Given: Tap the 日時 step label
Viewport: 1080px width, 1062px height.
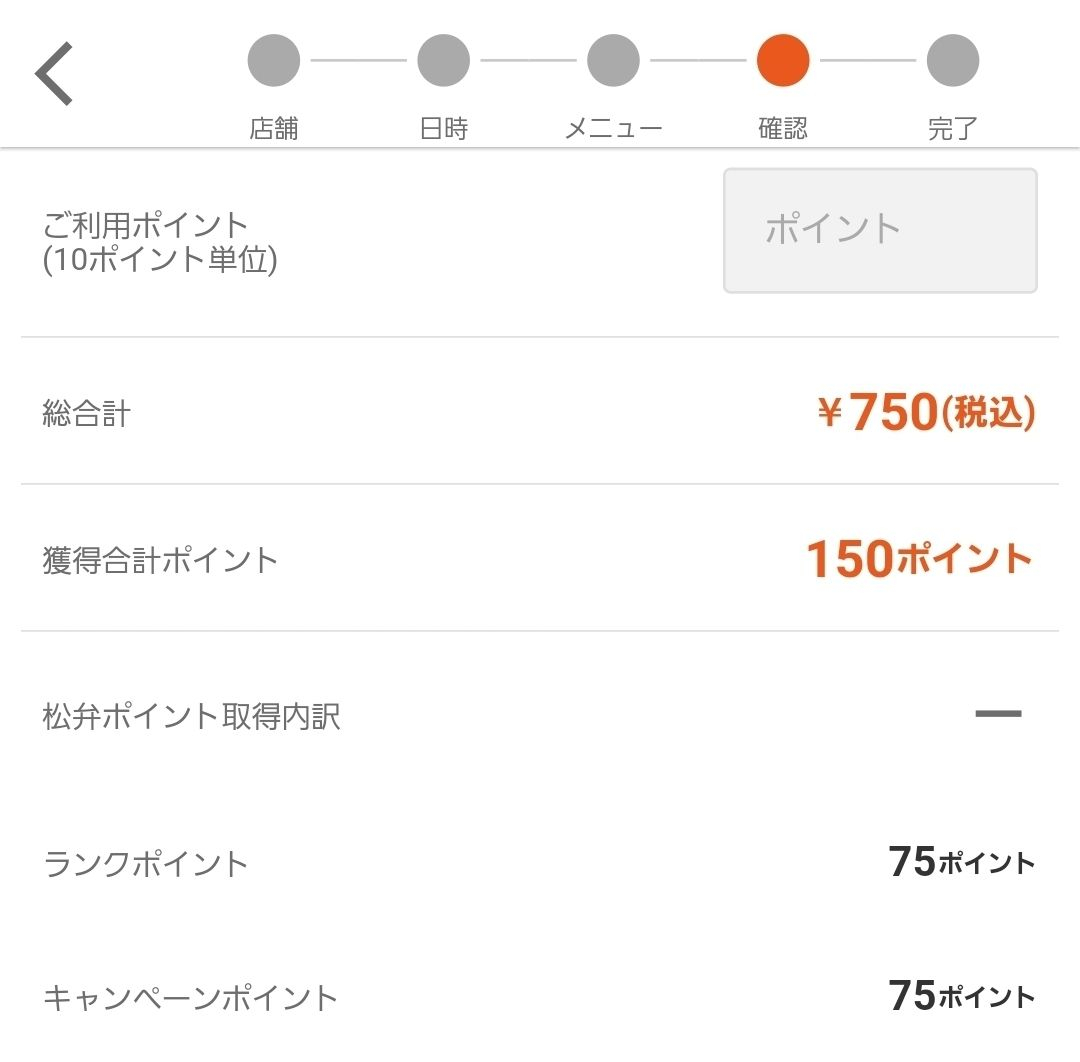Looking at the screenshot, I should point(444,129).
